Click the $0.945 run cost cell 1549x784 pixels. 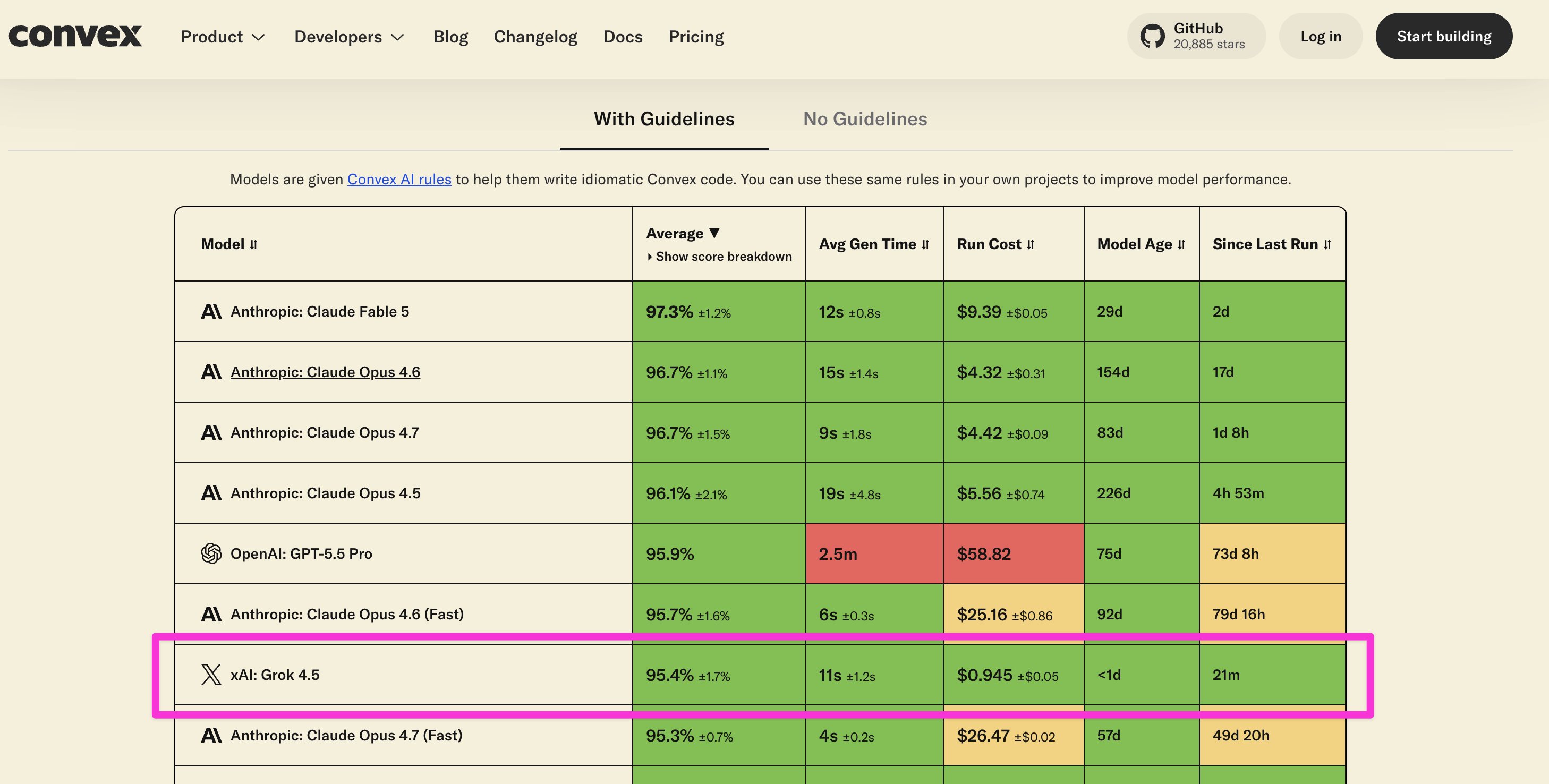(1014, 675)
